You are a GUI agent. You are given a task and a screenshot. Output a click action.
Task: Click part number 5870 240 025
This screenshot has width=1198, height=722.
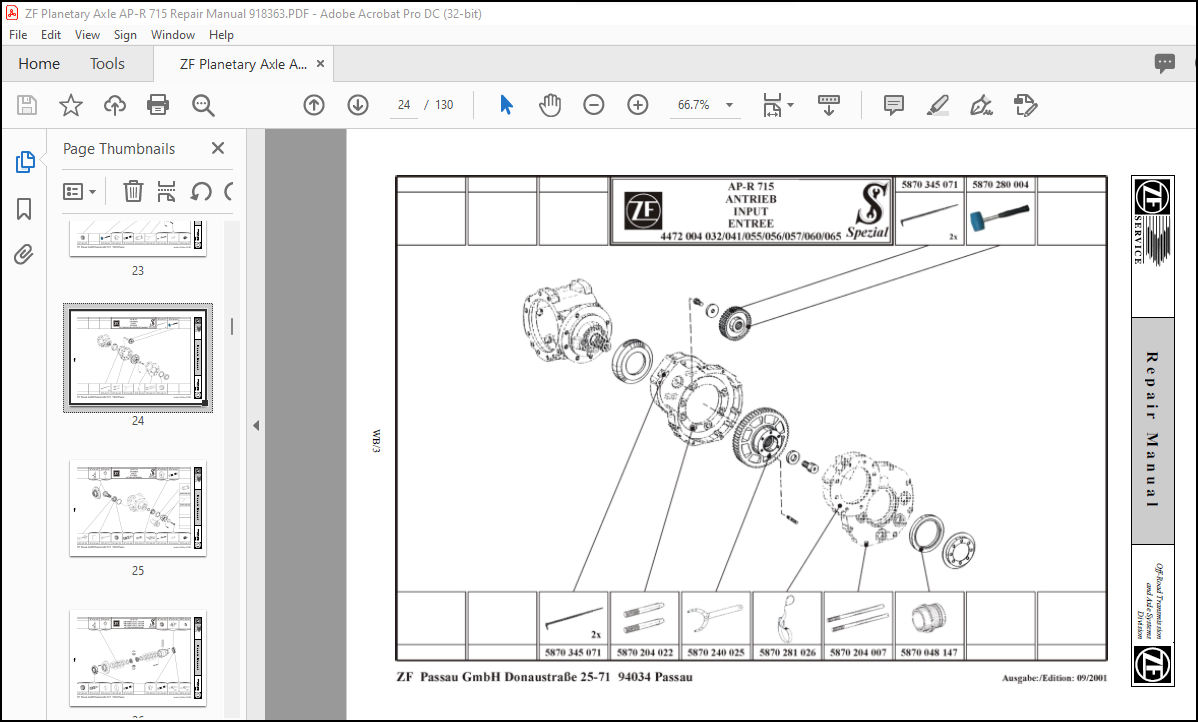coord(716,652)
